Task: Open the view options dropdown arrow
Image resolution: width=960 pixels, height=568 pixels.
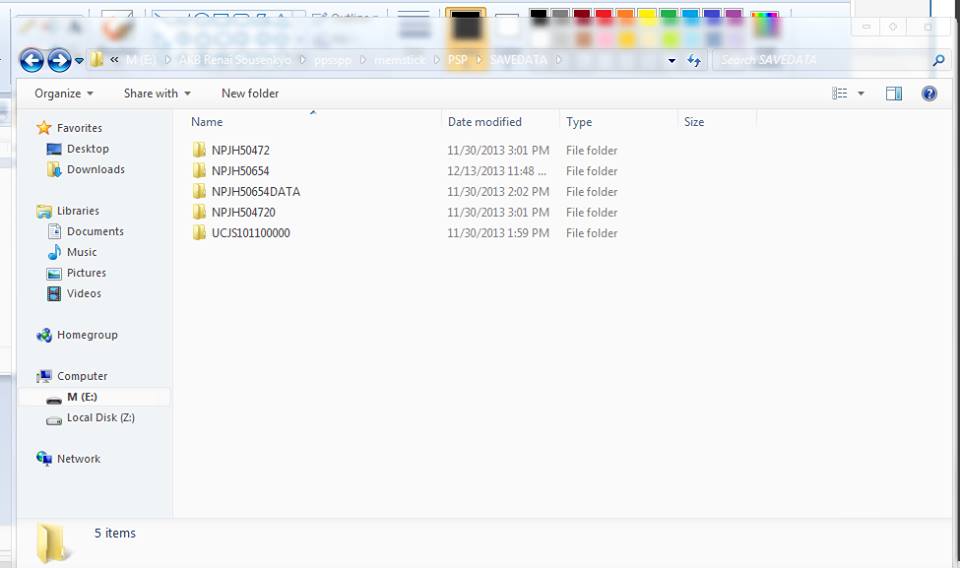Action: [x=861, y=93]
